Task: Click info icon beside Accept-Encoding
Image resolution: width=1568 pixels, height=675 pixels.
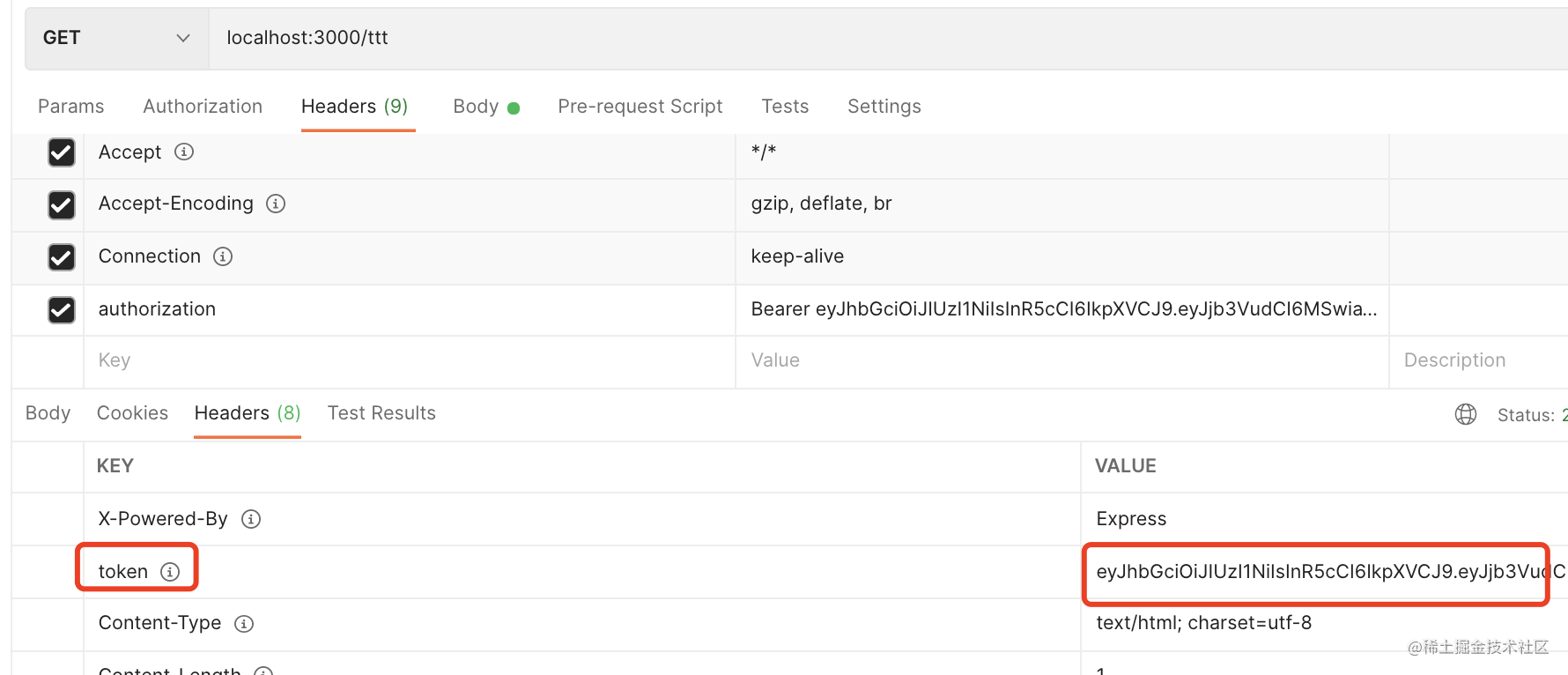Action: click(276, 204)
